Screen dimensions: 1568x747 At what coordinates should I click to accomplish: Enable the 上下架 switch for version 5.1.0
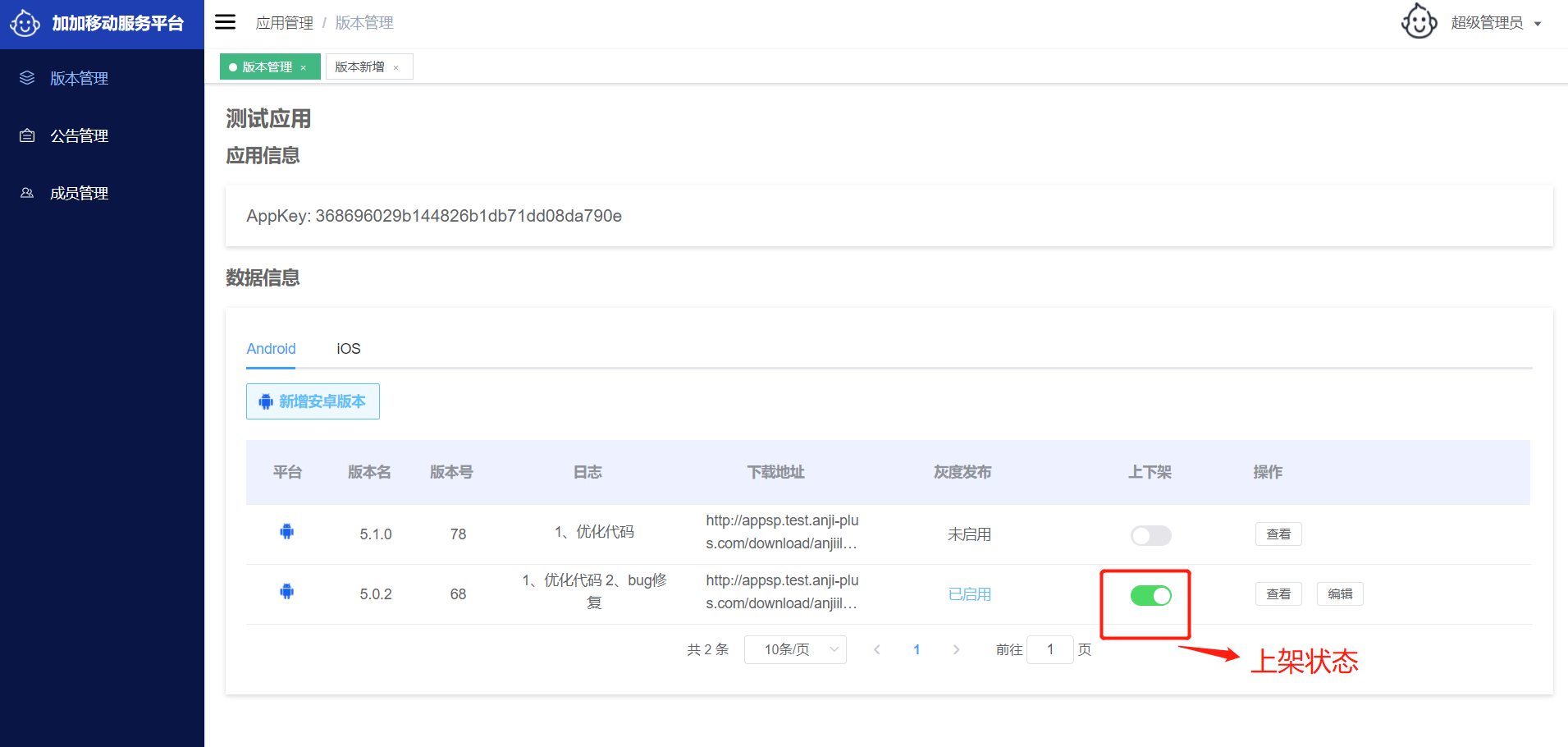click(1150, 536)
